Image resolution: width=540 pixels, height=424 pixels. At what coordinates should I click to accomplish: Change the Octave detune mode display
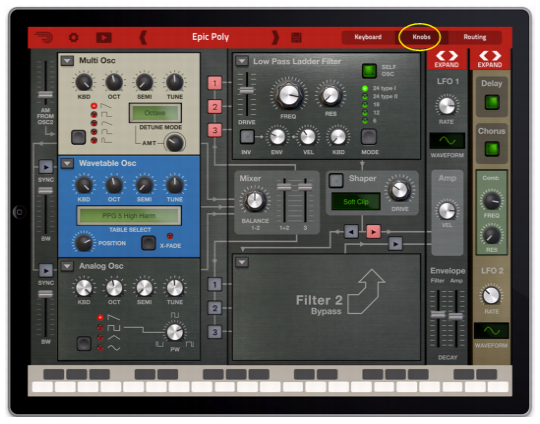click(x=155, y=113)
